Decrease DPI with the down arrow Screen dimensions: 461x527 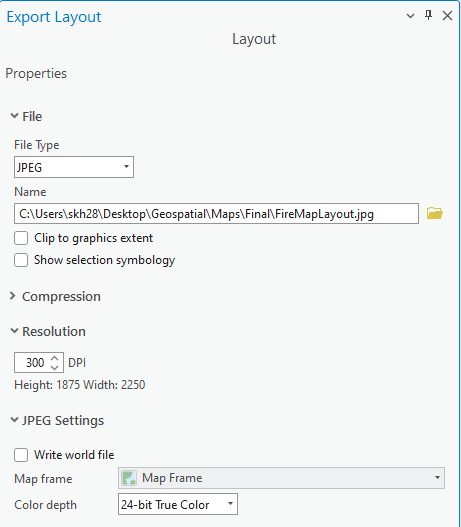(x=54, y=367)
